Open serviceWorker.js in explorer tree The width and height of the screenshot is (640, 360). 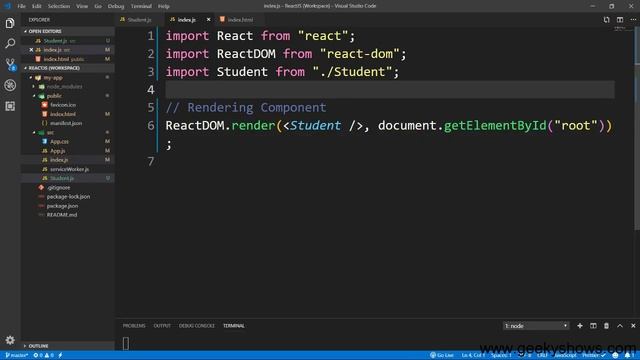(x=69, y=169)
